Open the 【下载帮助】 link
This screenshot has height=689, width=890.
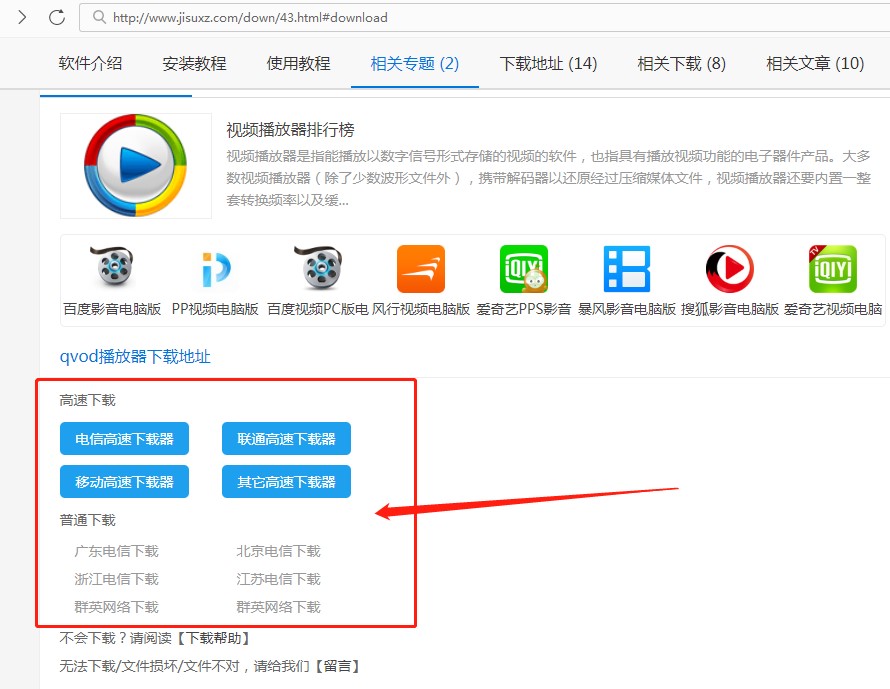(x=213, y=638)
